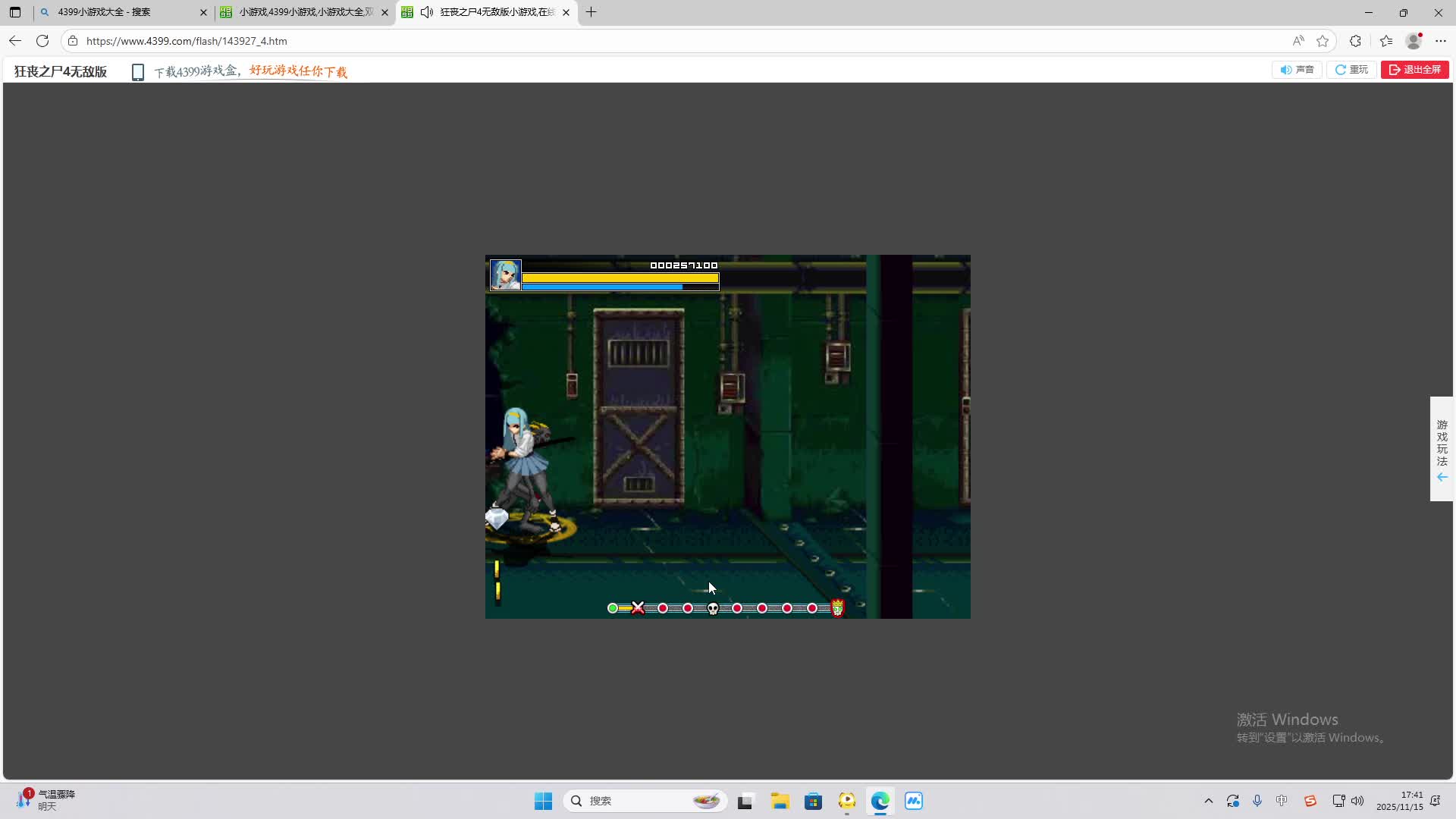
Task: Open a new browser tab
Action: point(591,12)
